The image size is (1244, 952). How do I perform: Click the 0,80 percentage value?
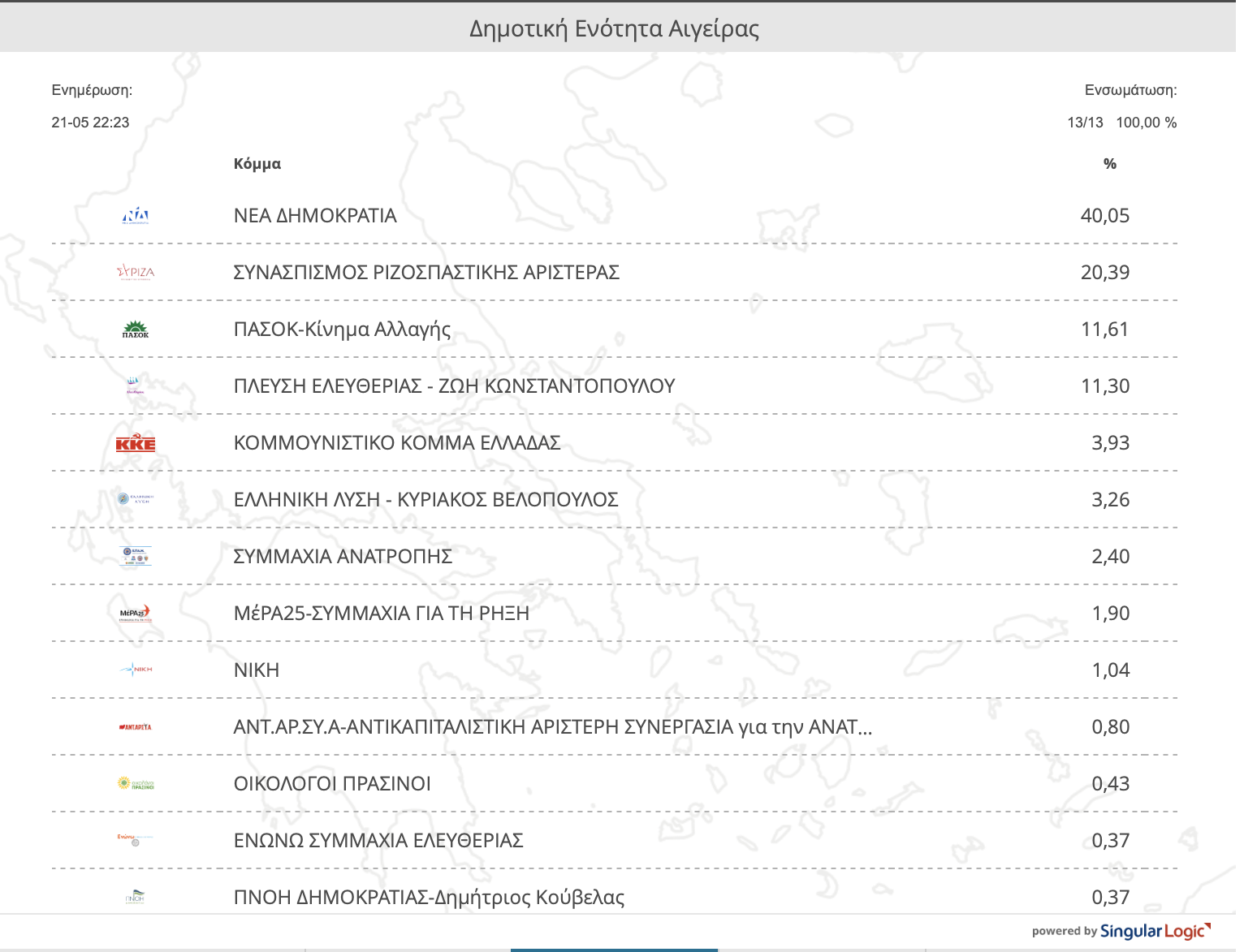(1111, 727)
